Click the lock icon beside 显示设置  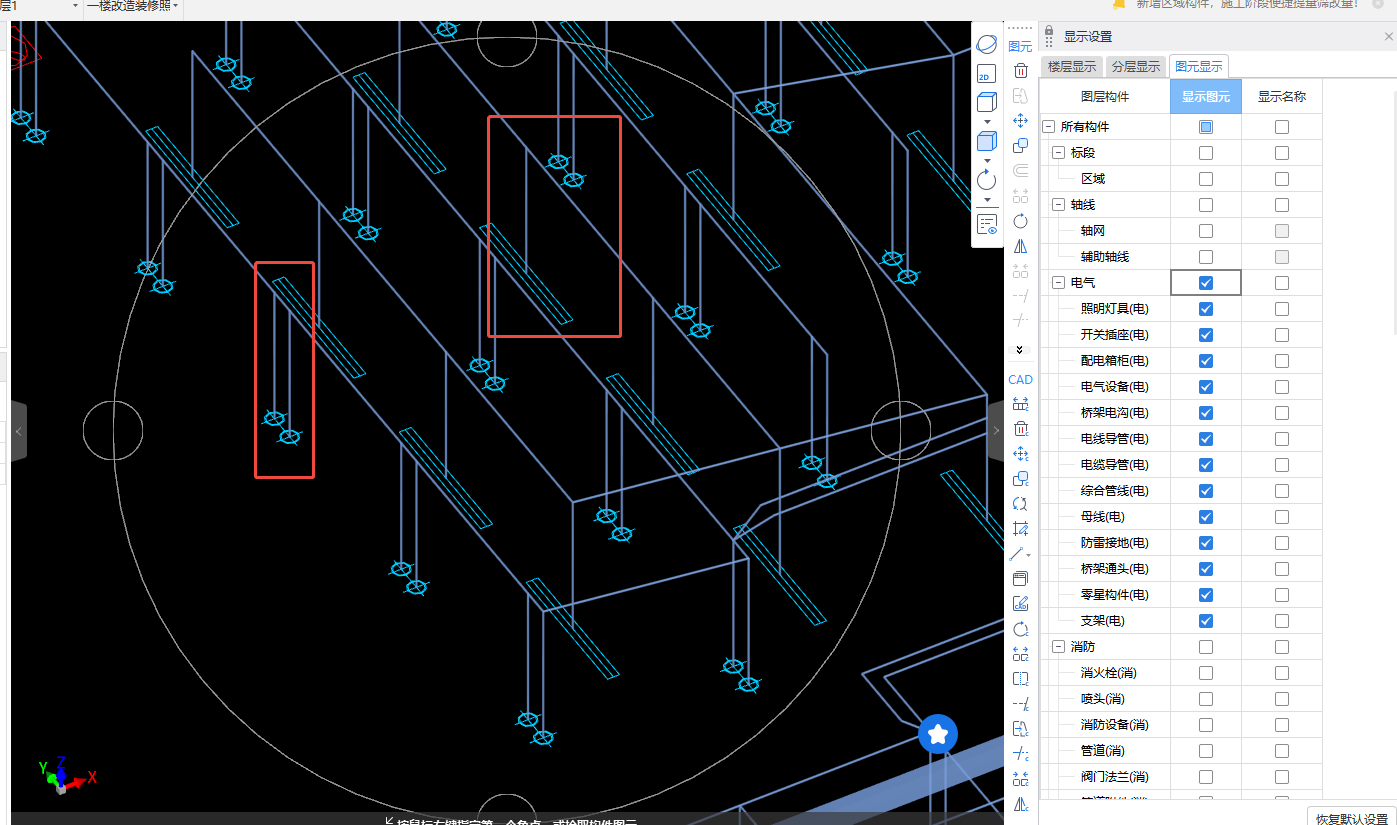pos(1049,32)
